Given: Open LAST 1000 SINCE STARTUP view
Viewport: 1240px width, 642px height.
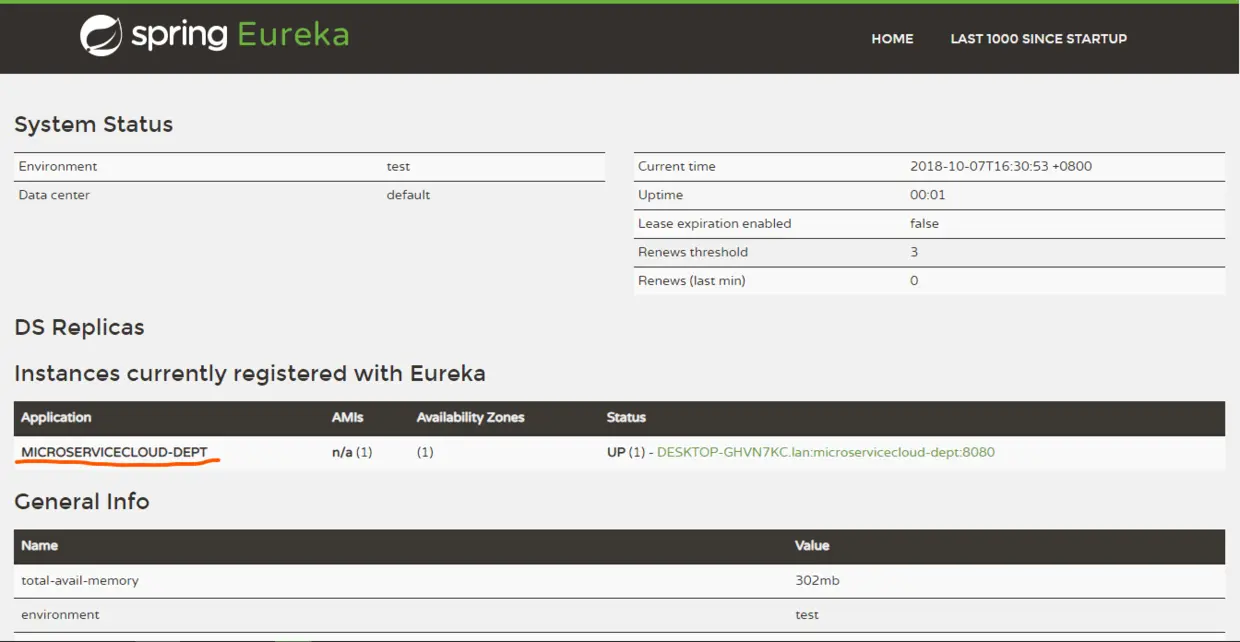Looking at the screenshot, I should (x=1038, y=39).
